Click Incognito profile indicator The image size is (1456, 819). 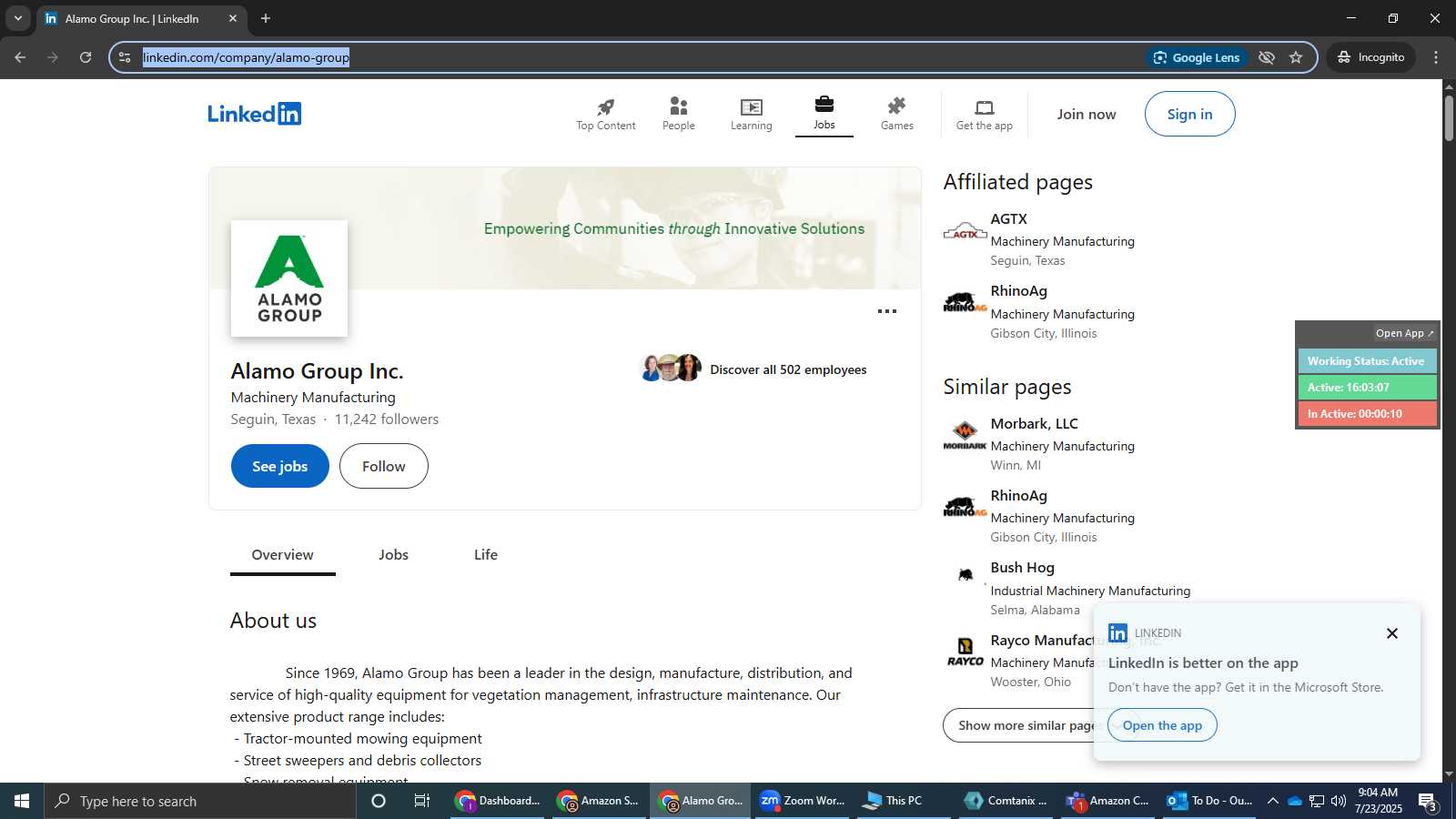[x=1371, y=57]
